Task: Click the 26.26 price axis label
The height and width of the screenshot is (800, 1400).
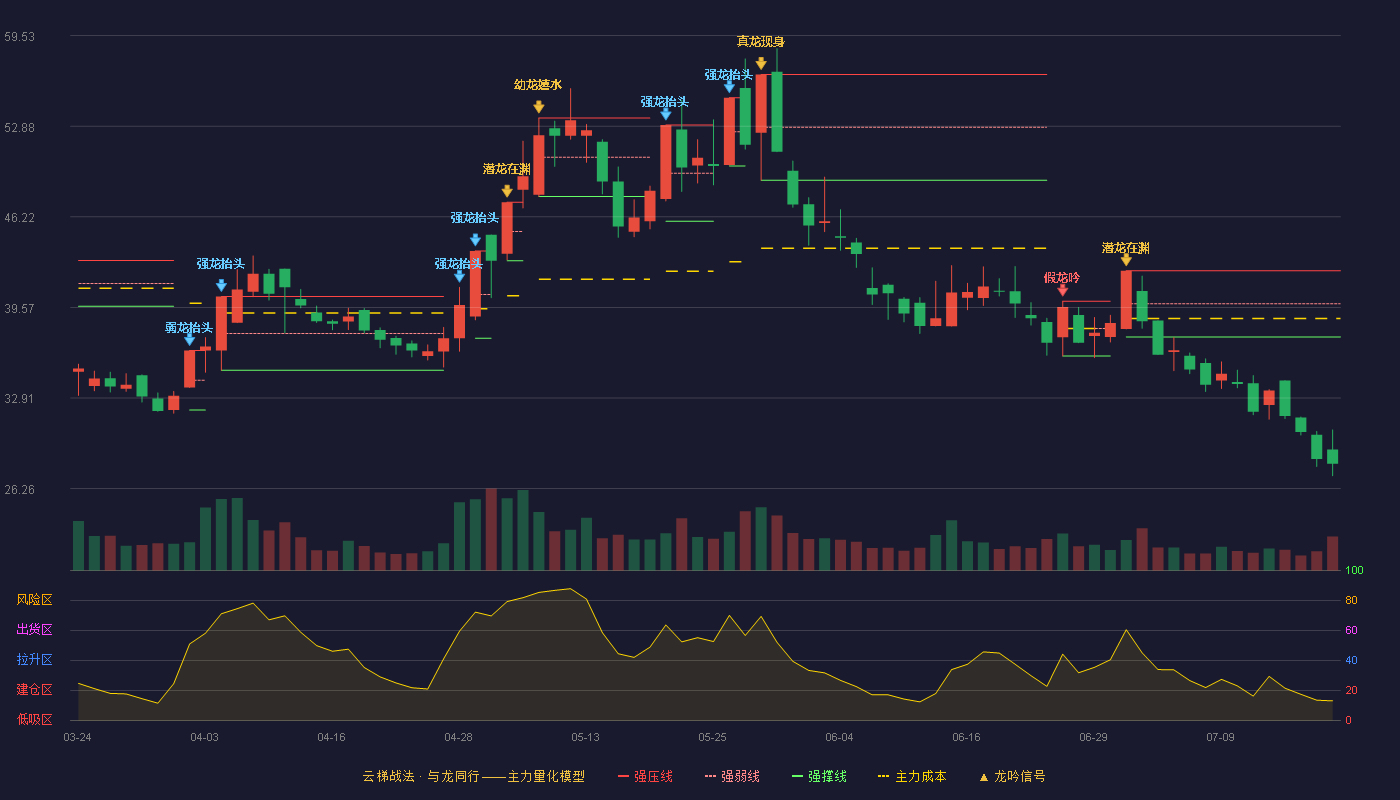Action: (x=19, y=490)
